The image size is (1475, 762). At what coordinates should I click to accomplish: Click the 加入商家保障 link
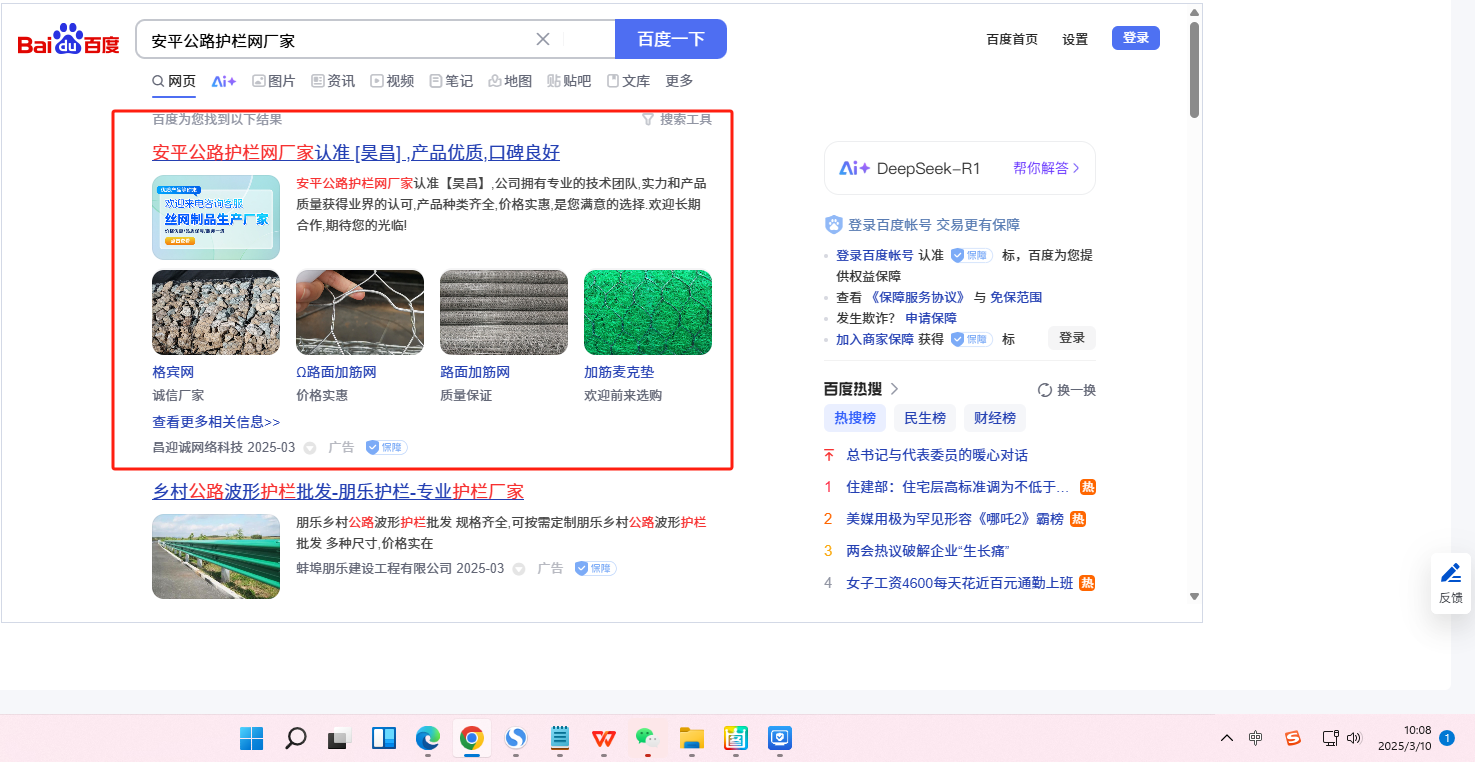point(875,339)
